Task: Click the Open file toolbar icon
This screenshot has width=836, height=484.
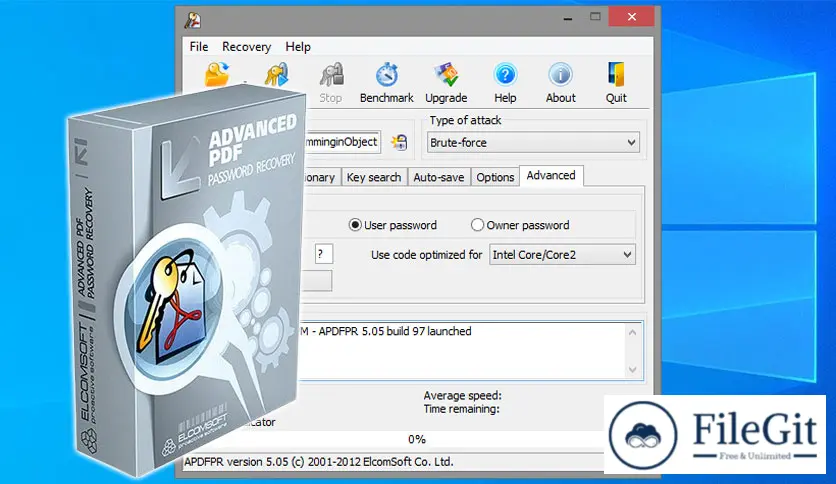Action: 217,75
